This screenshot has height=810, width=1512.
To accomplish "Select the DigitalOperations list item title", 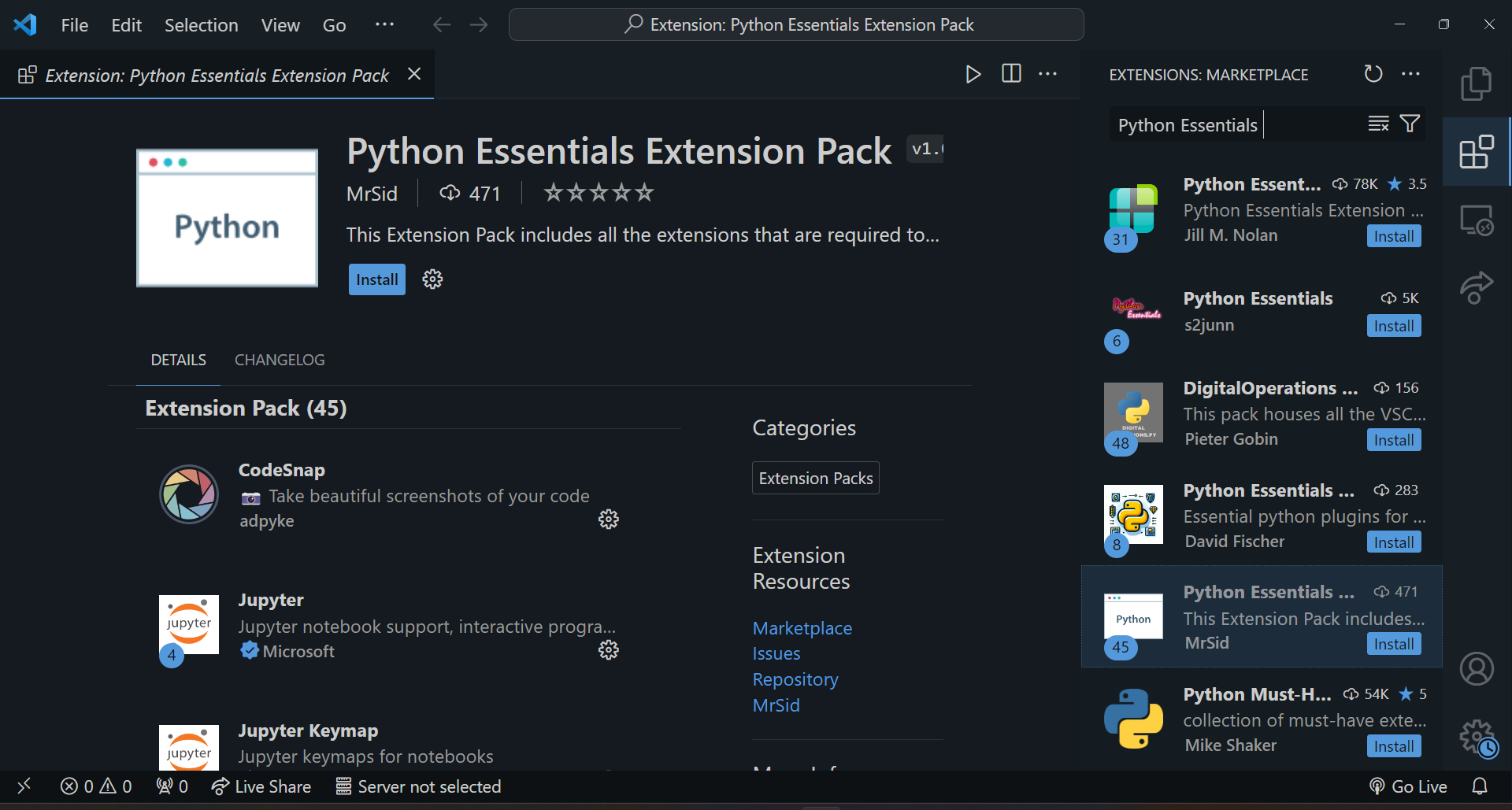I will pos(1271,388).
